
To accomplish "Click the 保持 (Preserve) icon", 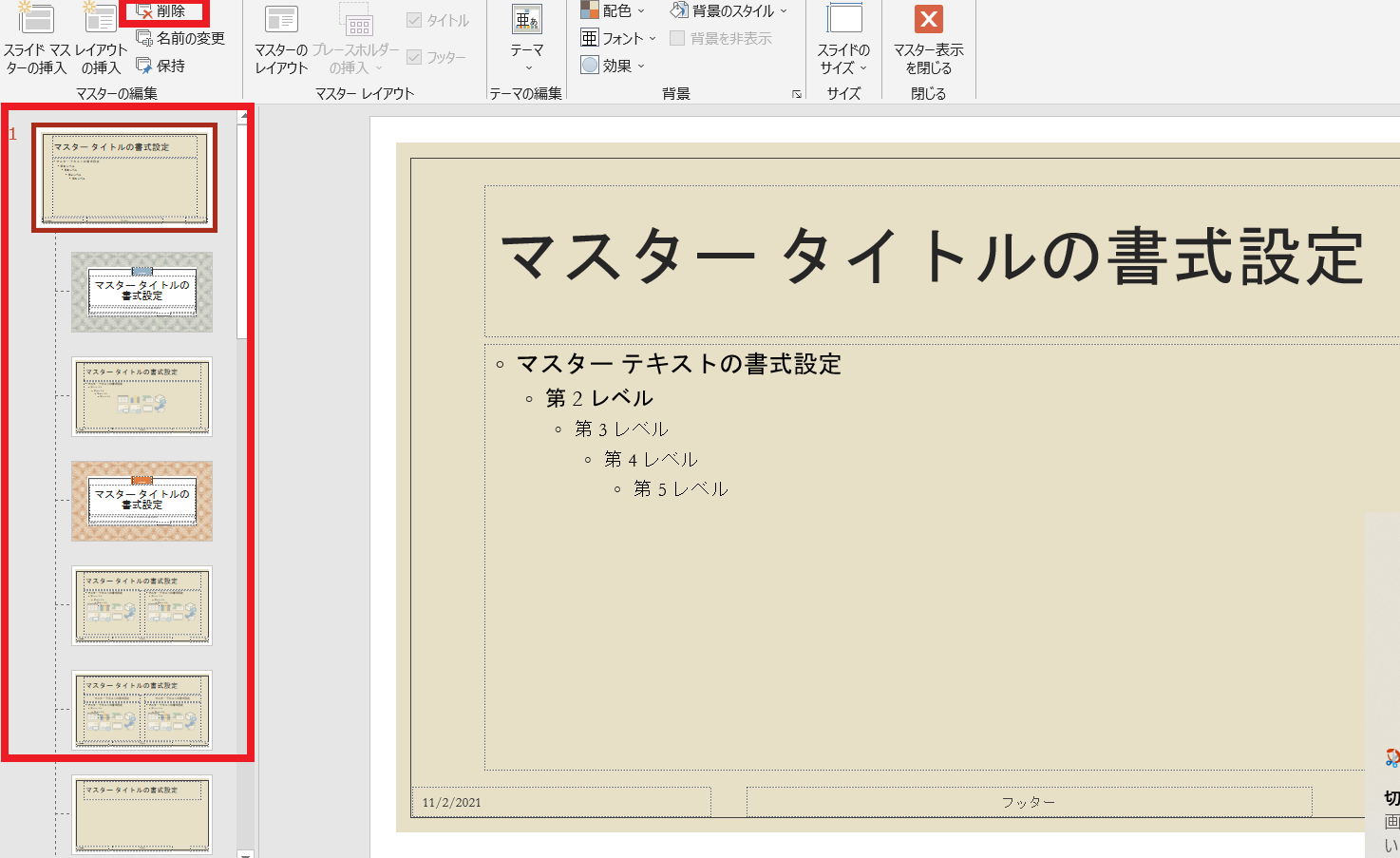I will 144,66.
